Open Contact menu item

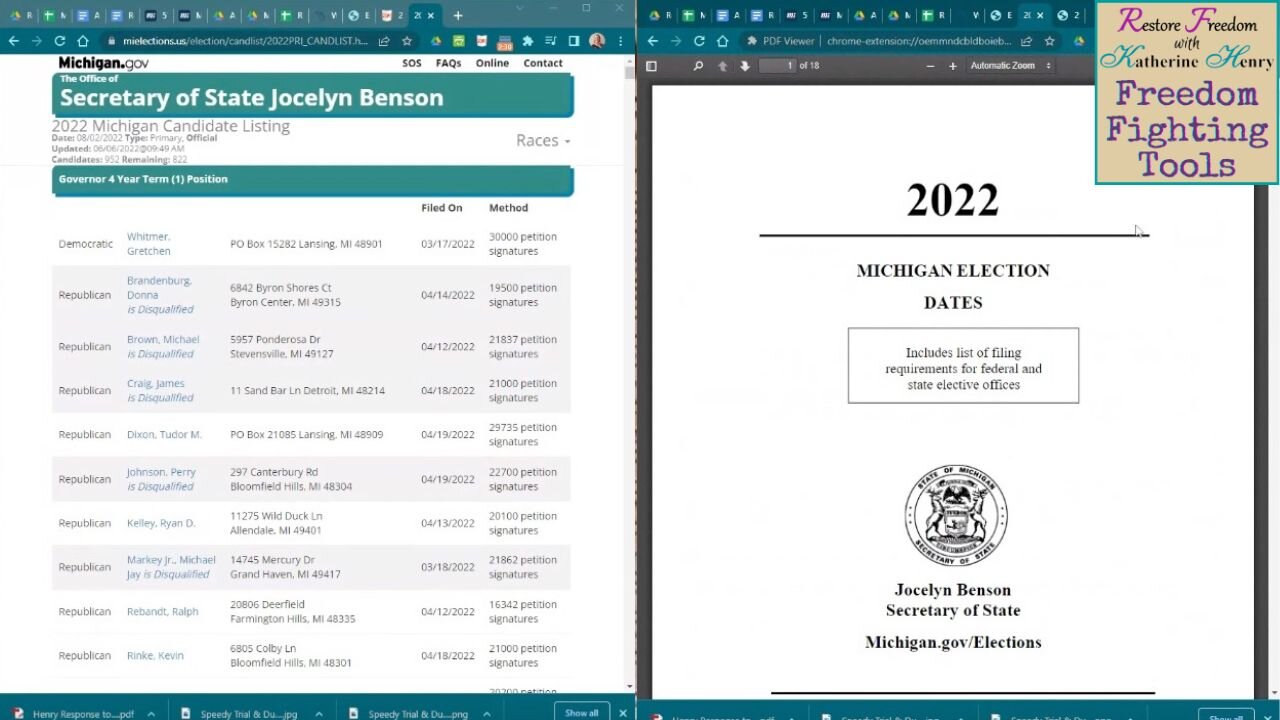pyautogui.click(x=543, y=63)
